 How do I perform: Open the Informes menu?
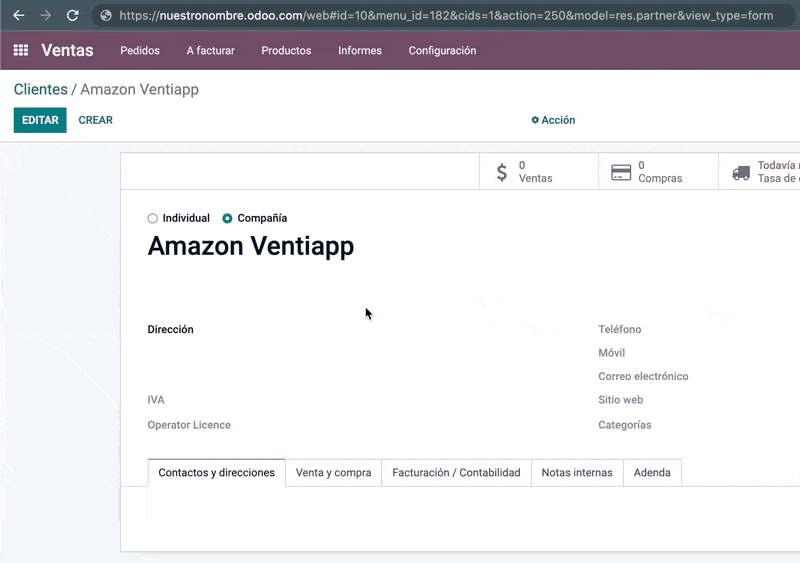pyautogui.click(x=360, y=51)
